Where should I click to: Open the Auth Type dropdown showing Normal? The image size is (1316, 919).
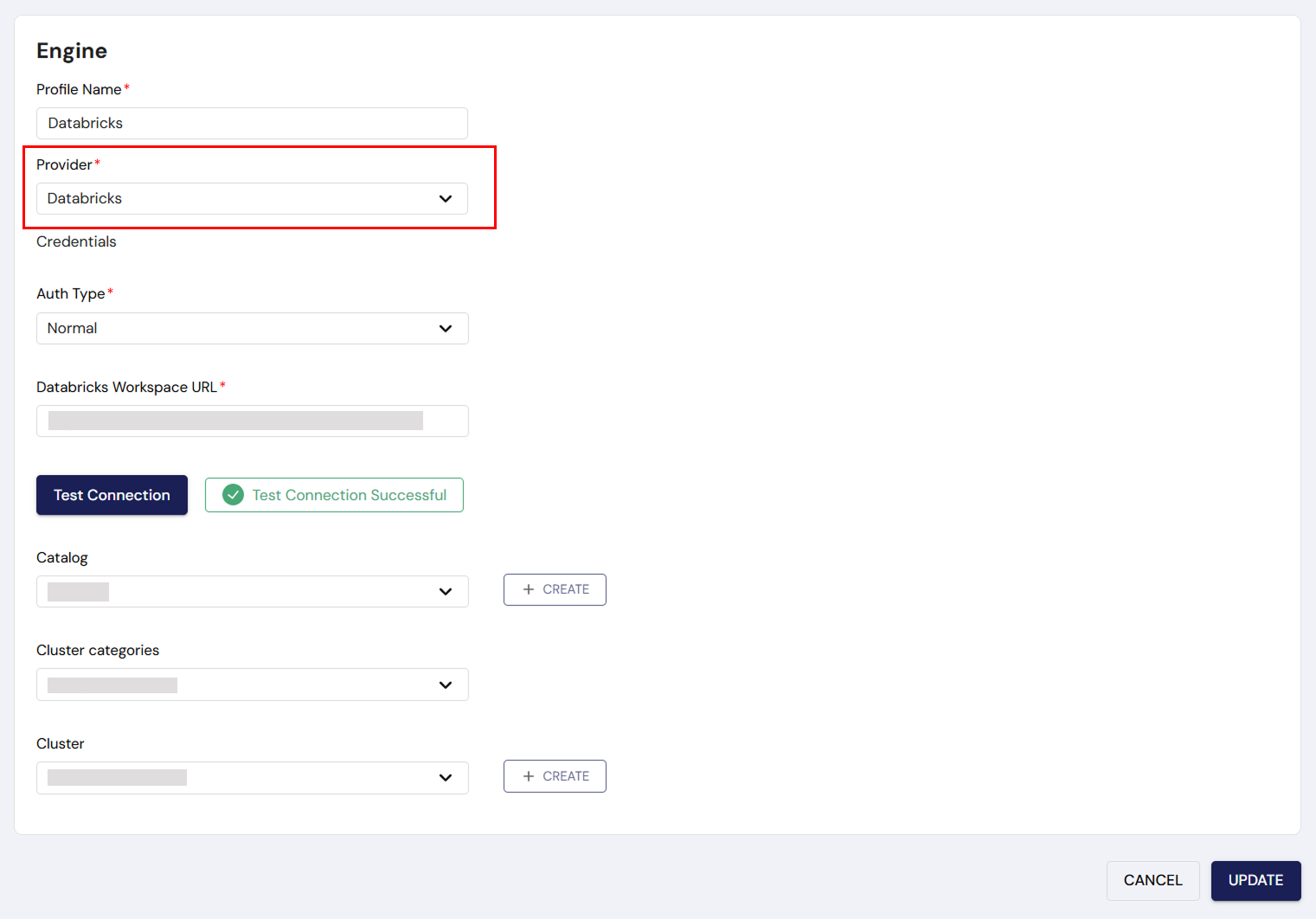[251, 328]
